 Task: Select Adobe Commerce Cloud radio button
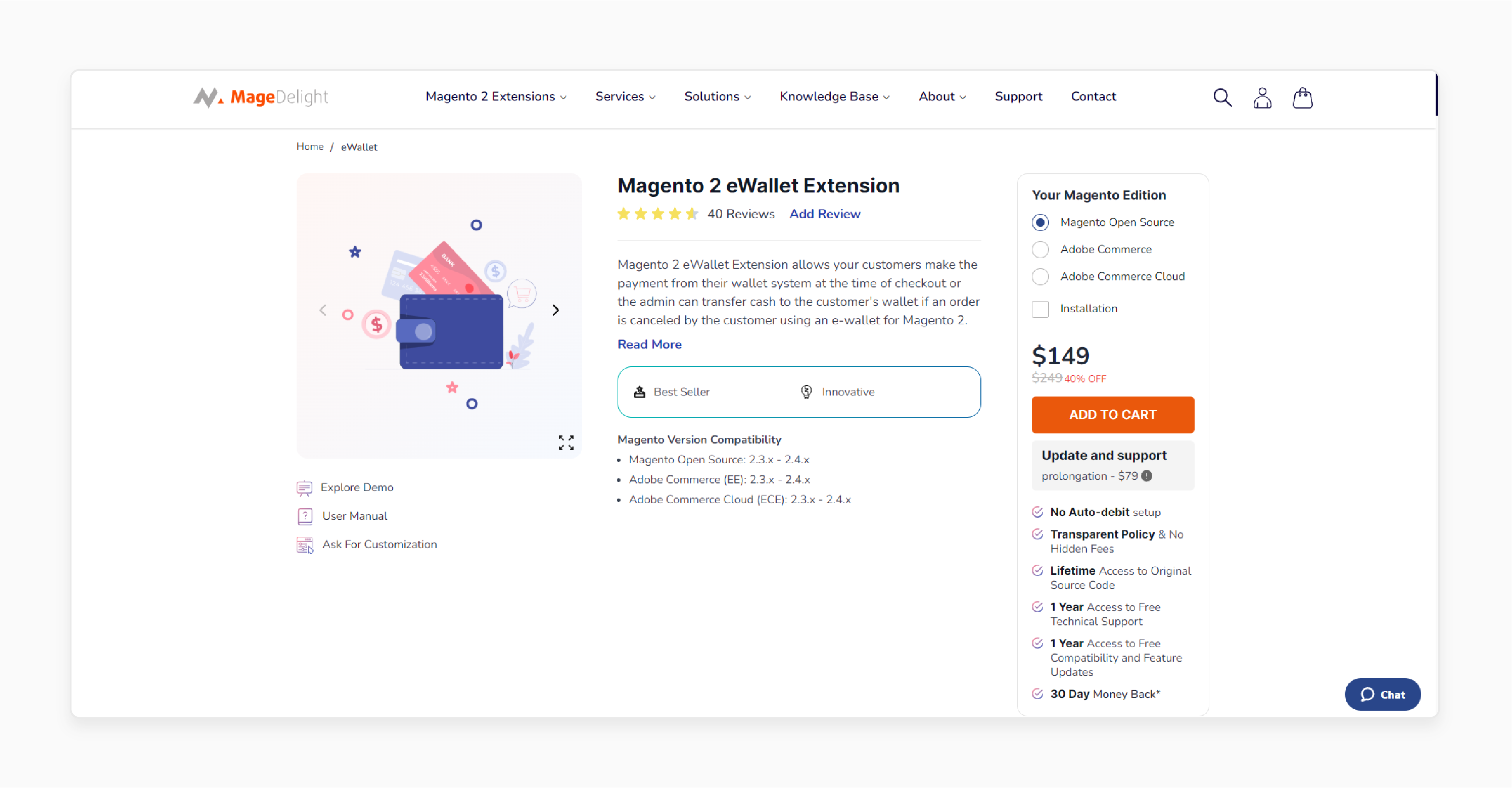pos(1040,276)
